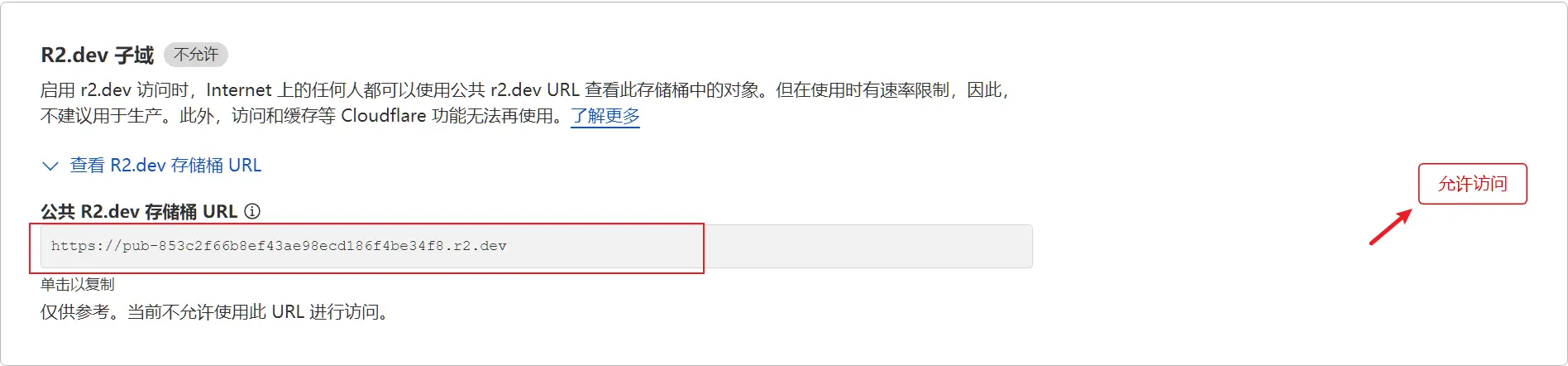The height and width of the screenshot is (366, 1568).
Task: Click the empty gray area right of the URL
Action: click(x=868, y=246)
